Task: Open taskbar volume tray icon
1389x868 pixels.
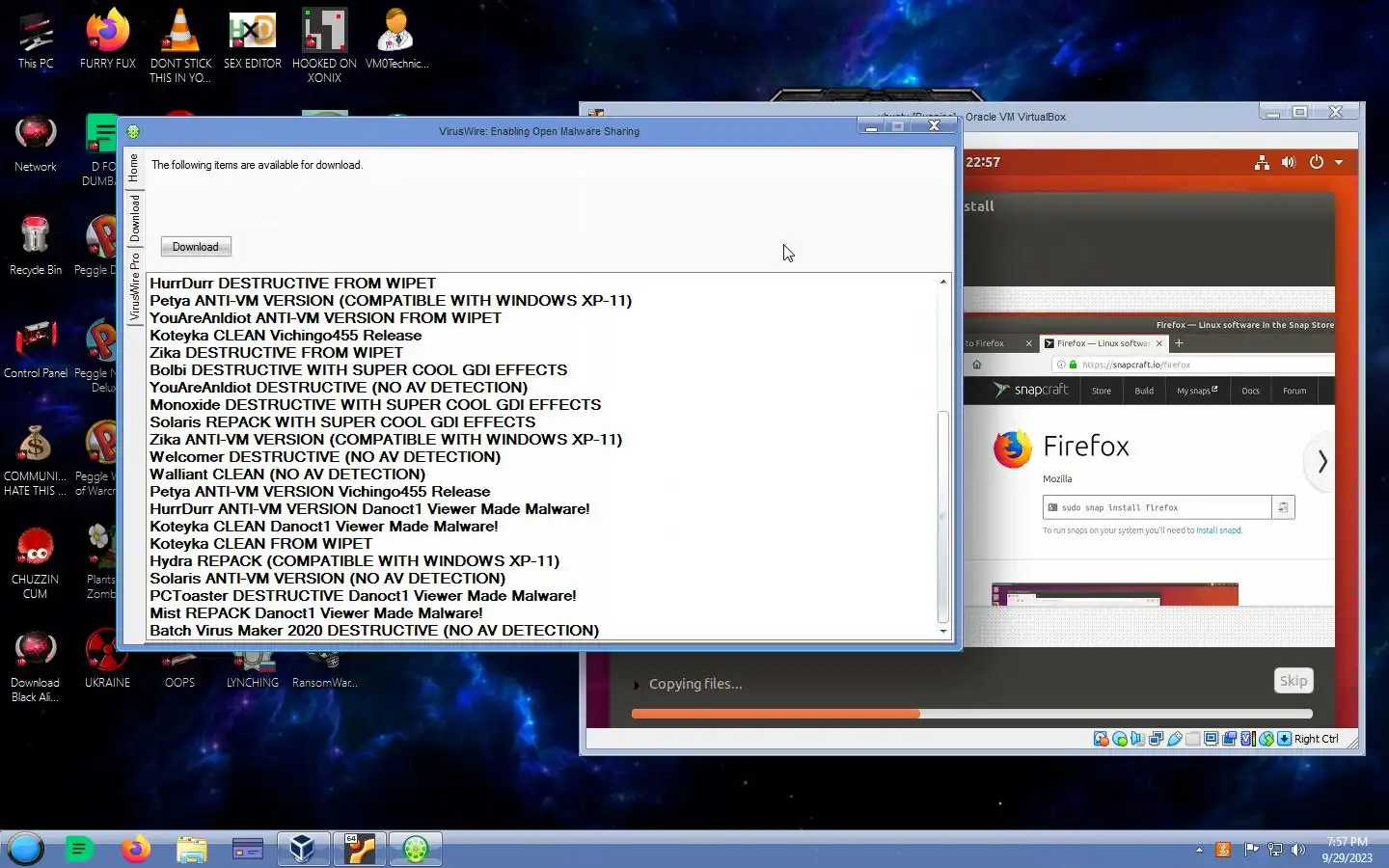Action: 1298,850
